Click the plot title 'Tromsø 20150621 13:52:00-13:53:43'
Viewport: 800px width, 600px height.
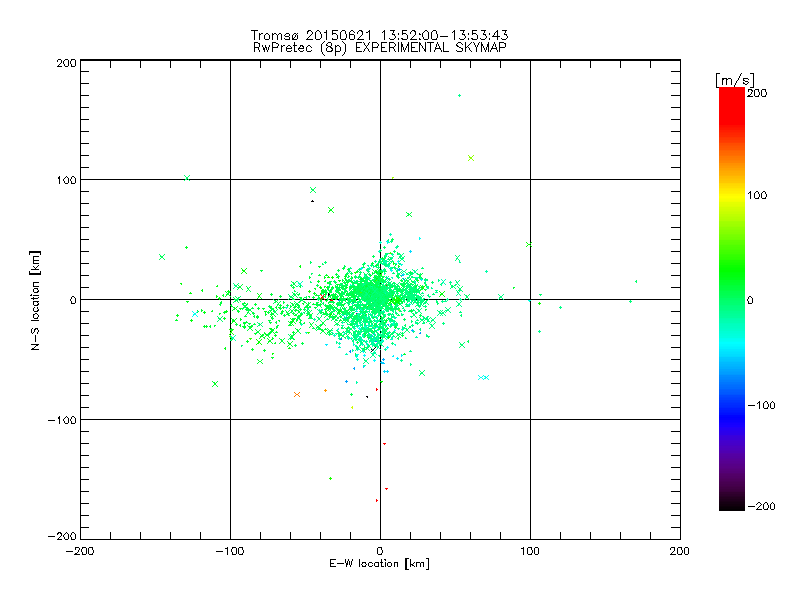pyautogui.click(x=379, y=35)
